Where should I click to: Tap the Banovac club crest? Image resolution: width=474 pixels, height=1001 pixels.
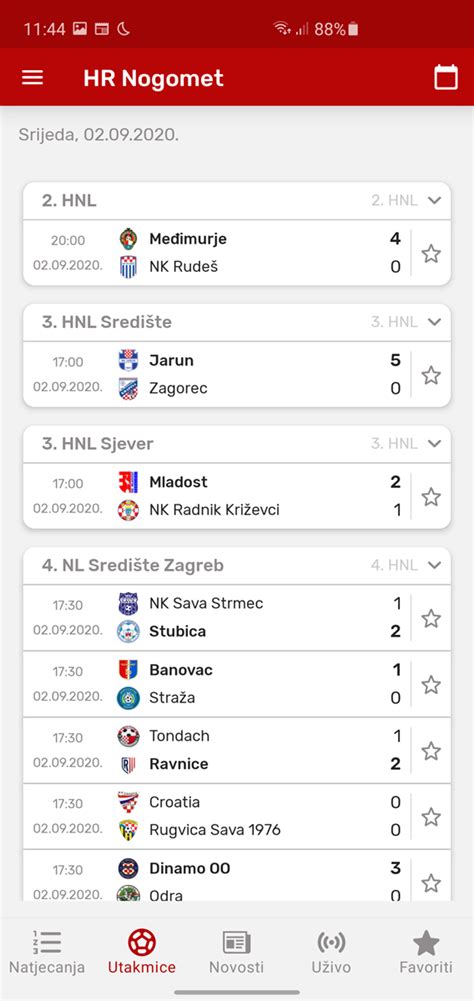[x=128, y=670]
